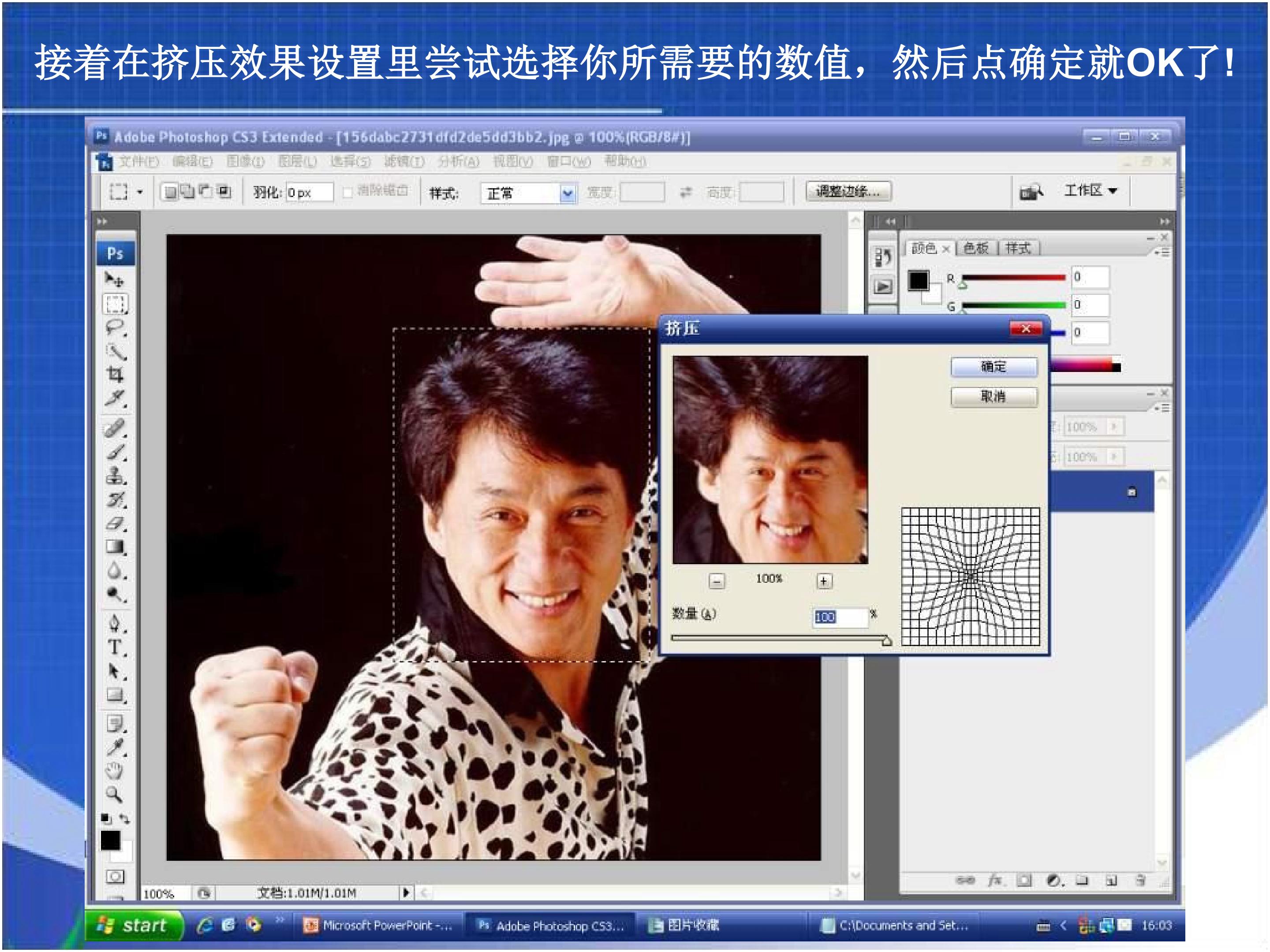Click the 羽化 feather input field
Viewport: 1270px width, 952px height.
pyautogui.click(x=310, y=192)
